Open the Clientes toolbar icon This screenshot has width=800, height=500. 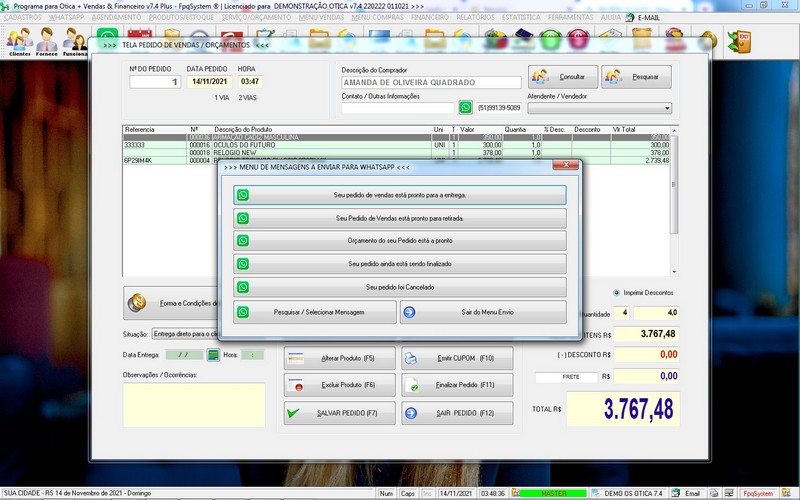coord(19,41)
